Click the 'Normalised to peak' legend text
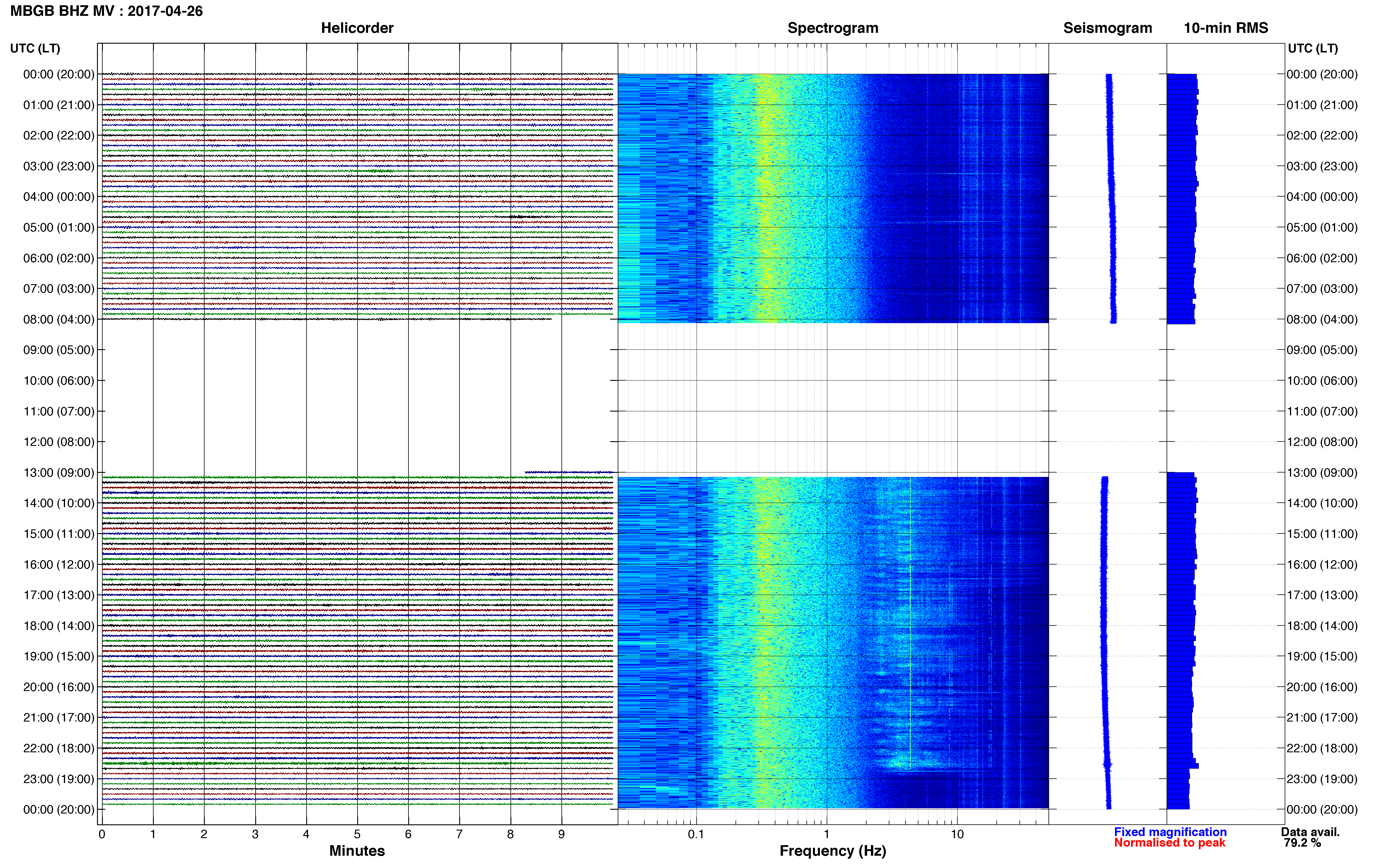 pyautogui.click(x=1170, y=843)
